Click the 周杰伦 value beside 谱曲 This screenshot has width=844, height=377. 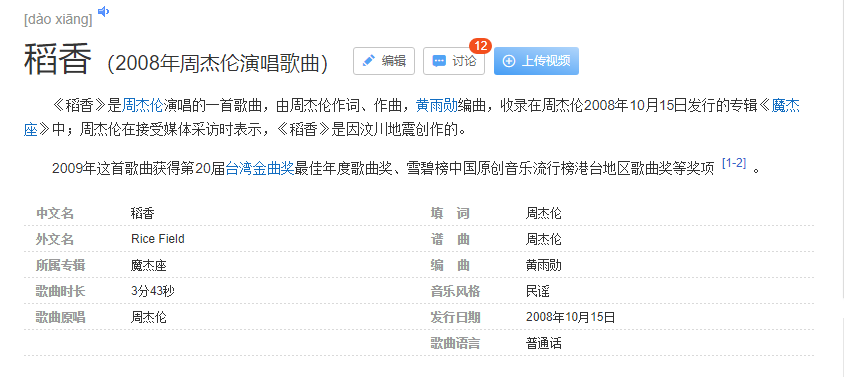(544, 239)
